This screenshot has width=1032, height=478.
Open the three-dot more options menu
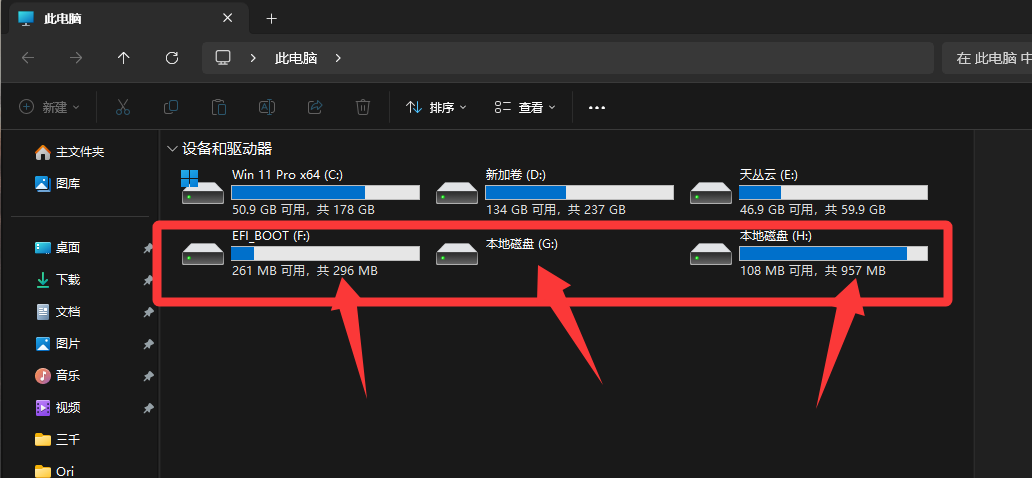(x=597, y=107)
